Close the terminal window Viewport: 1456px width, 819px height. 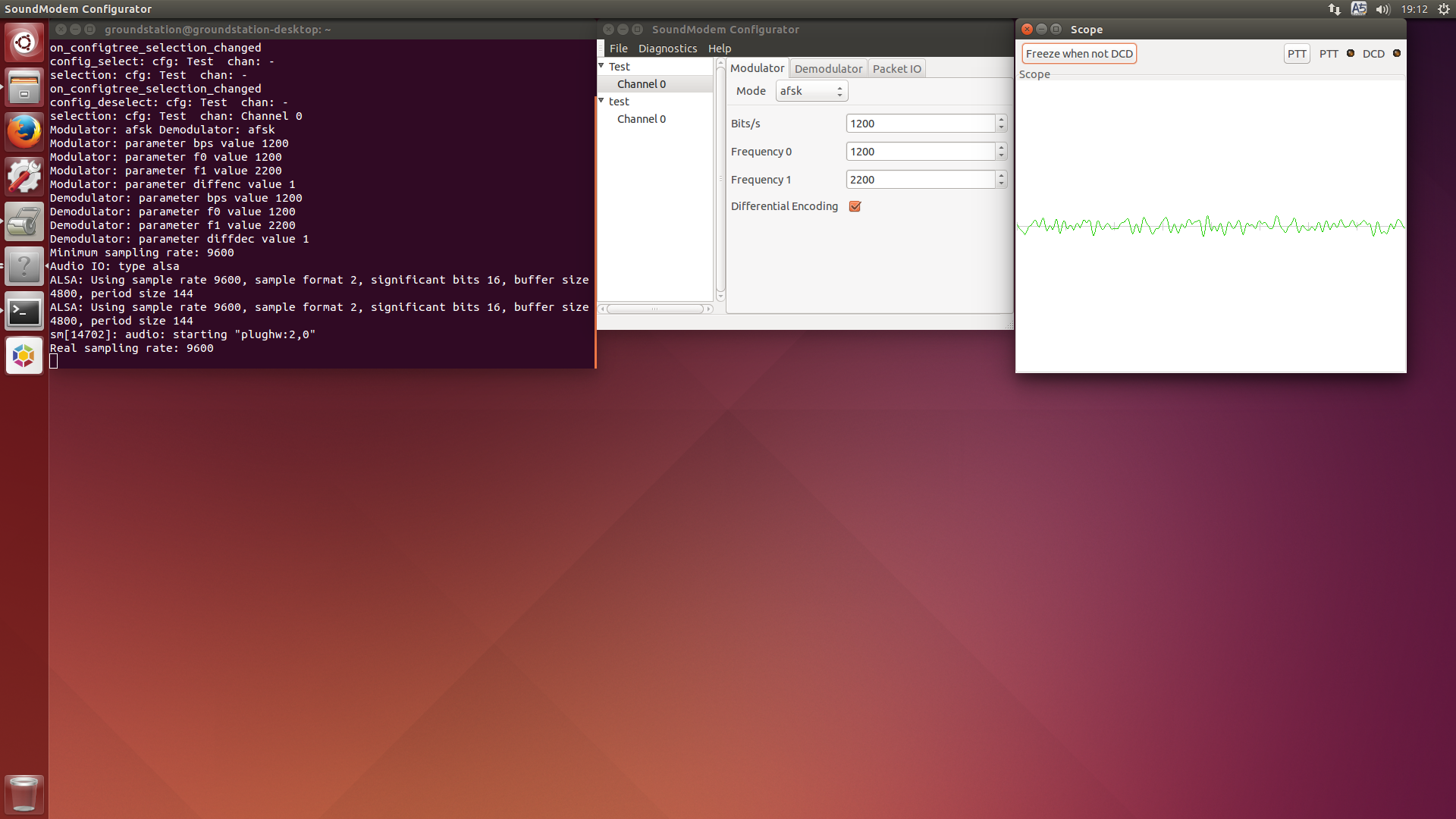pos(61,29)
